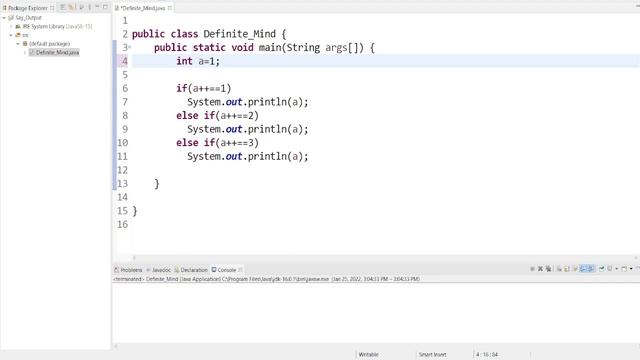The height and width of the screenshot is (360, 640).
Task: Toggle code folding at line 3
Action: (x=130, y=47)
